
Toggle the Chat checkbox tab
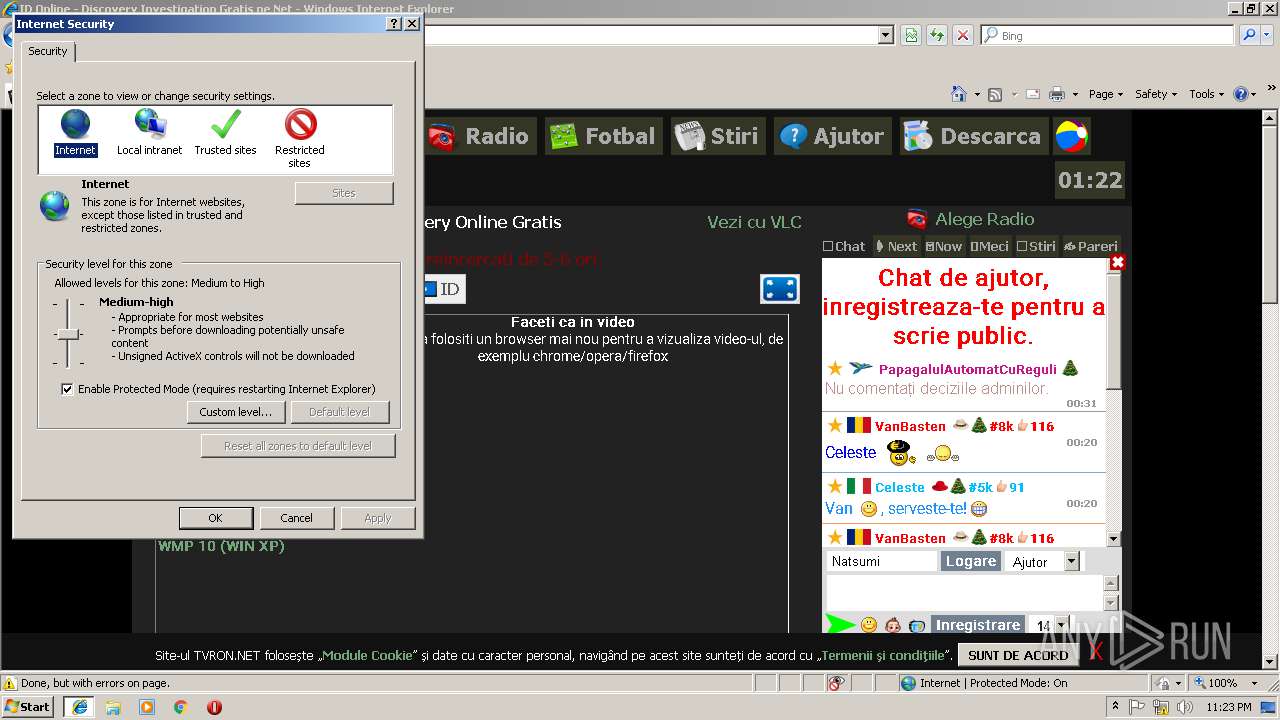coord(844,246)
